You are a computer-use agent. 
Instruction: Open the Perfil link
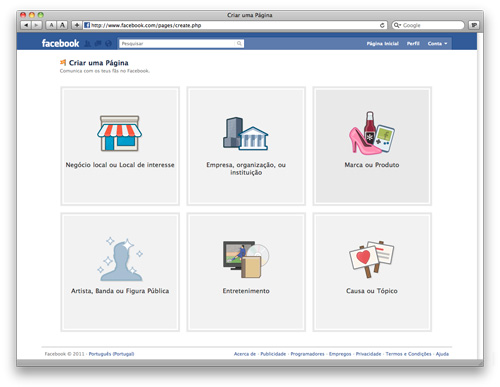pyautogui.click(x=413, y=44)
